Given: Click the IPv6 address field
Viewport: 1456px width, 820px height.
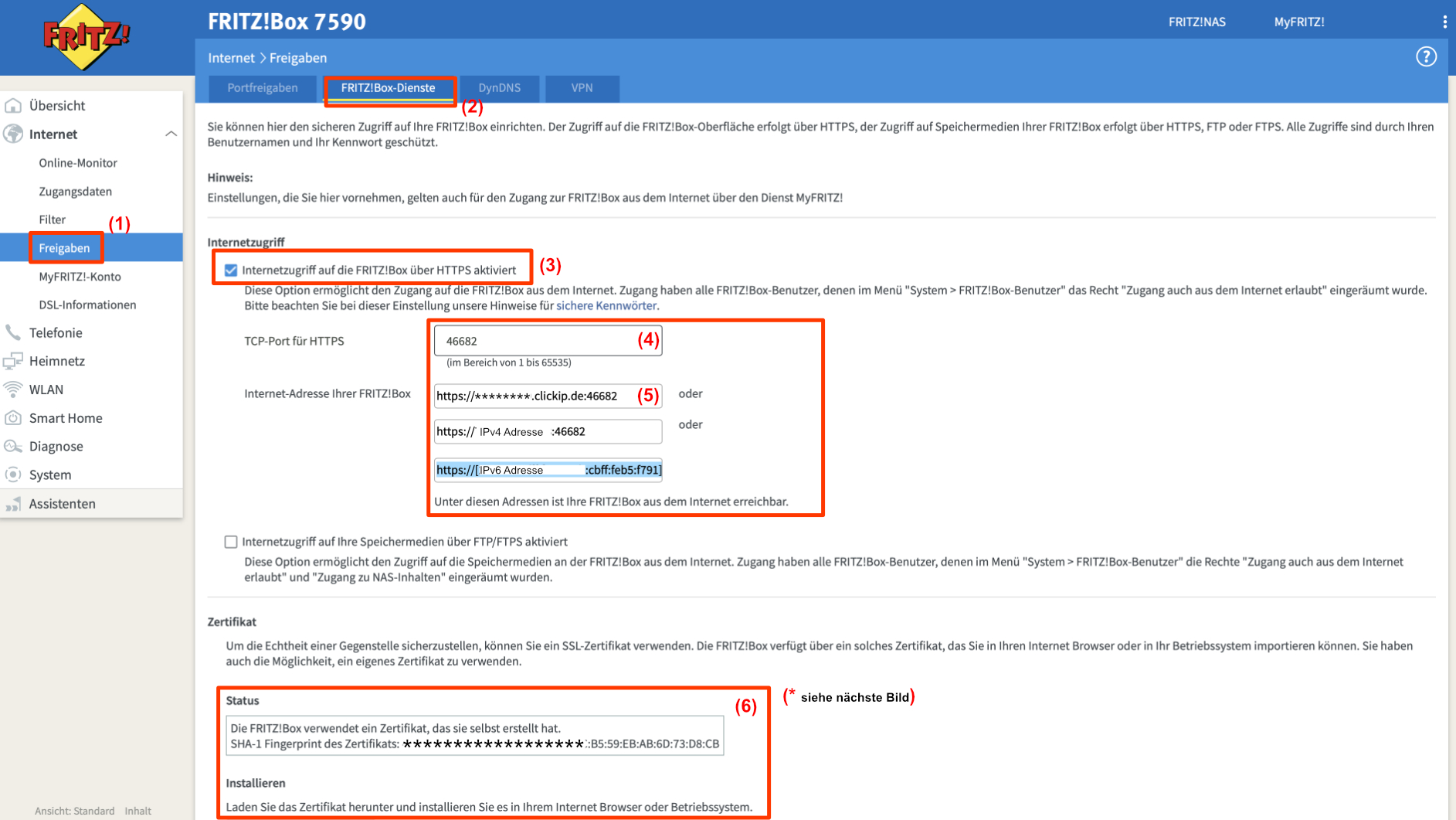Looking at the screenshot, I should [x=548, y=470].
